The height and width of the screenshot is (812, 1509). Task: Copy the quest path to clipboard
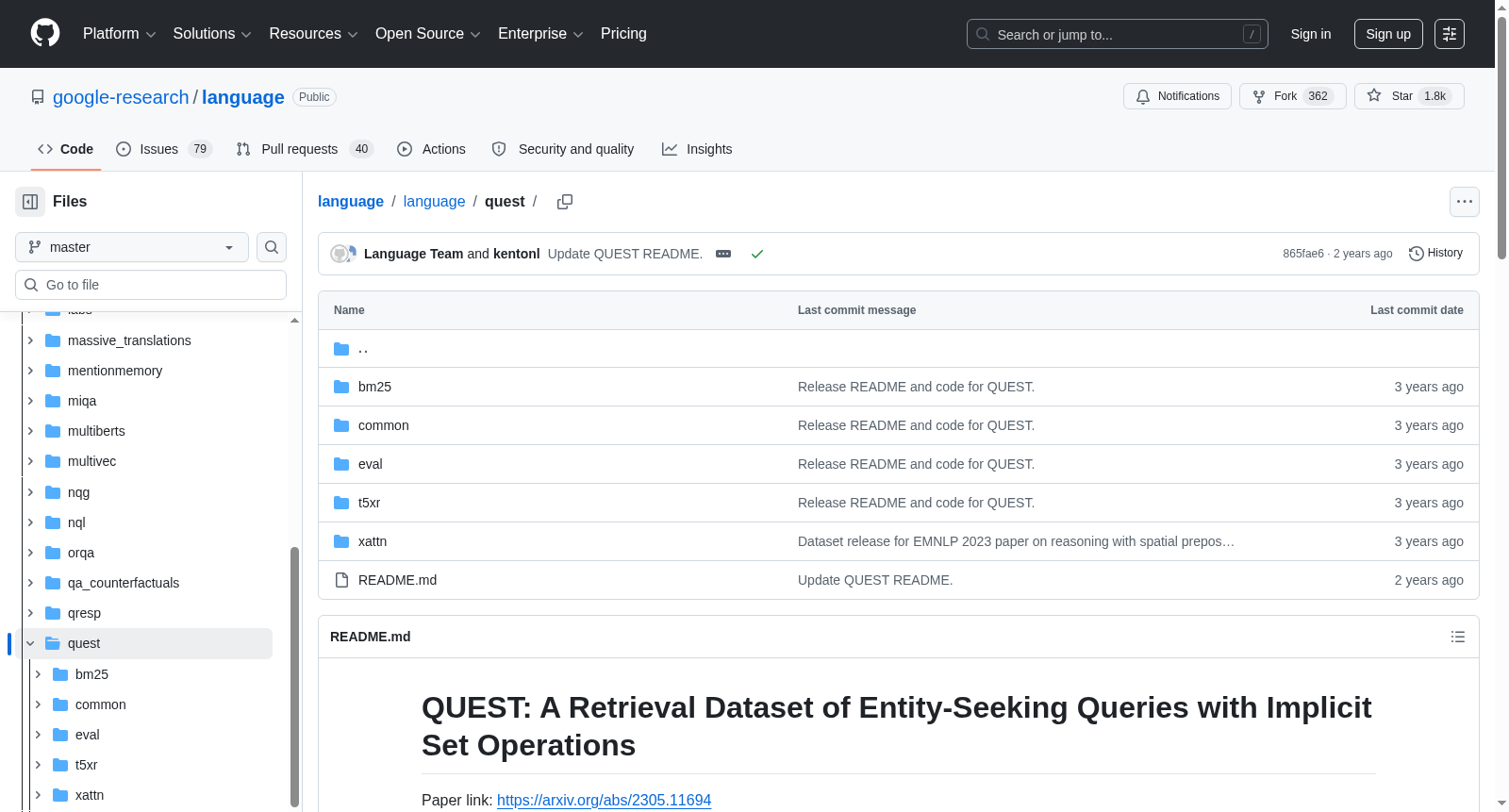click(x=565, y=202)
